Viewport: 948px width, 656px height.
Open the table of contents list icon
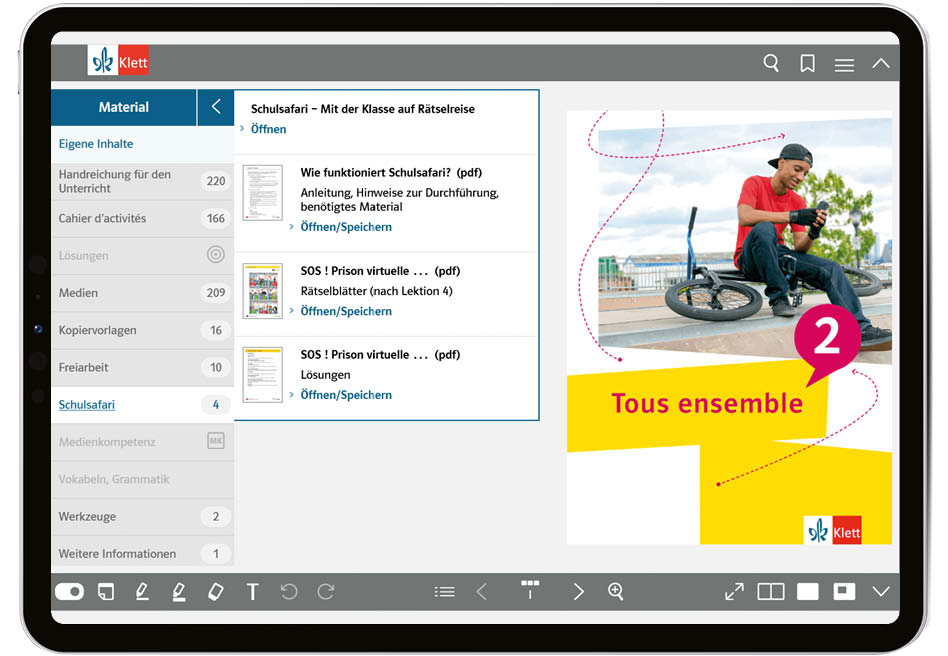(x=444, y=591)
